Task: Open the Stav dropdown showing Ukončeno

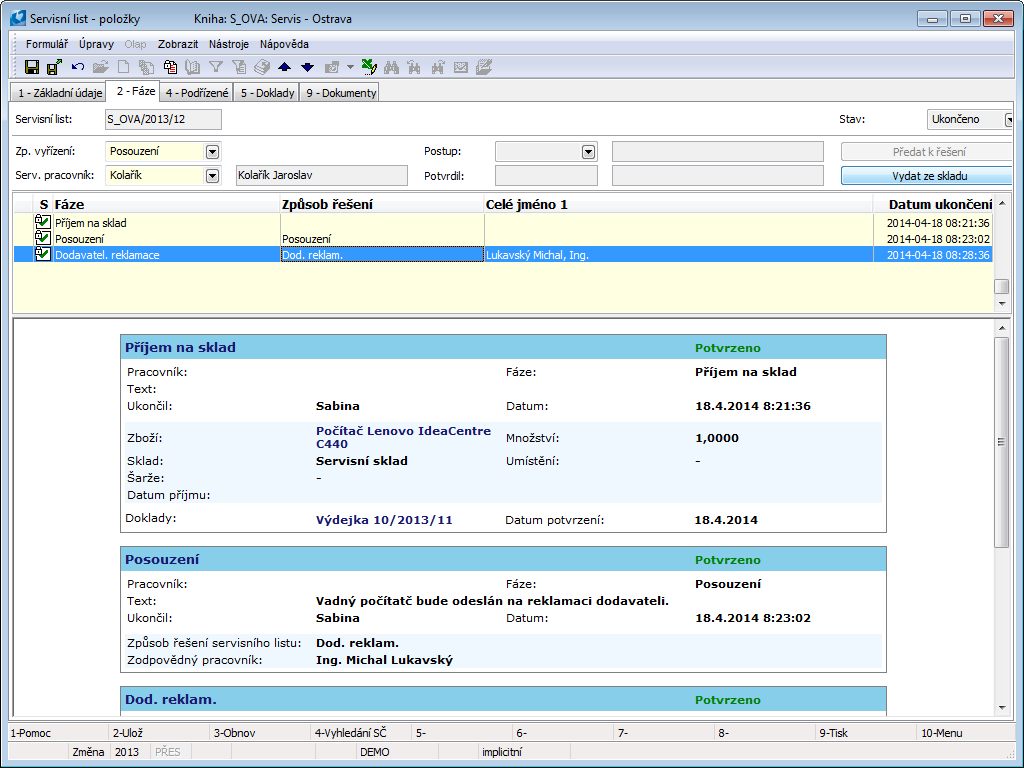Action: pos(1009,120)
